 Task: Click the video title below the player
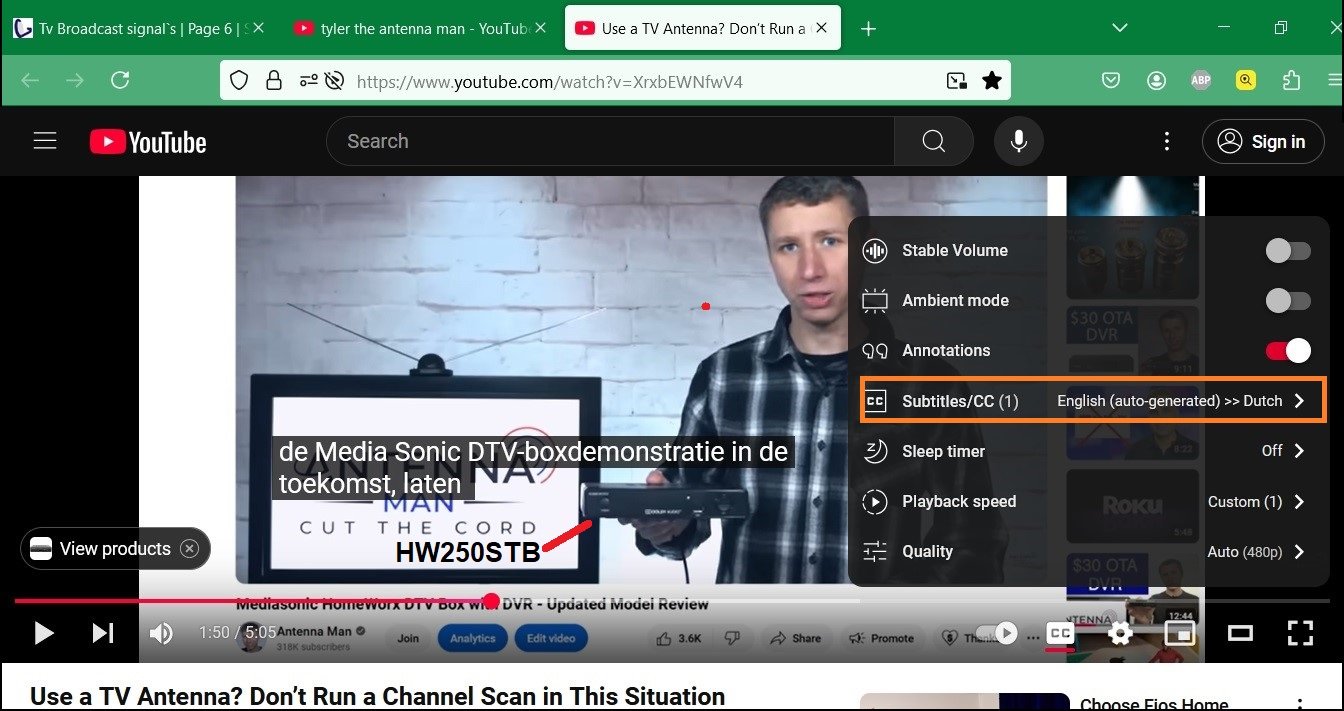[x=377, y=696]
